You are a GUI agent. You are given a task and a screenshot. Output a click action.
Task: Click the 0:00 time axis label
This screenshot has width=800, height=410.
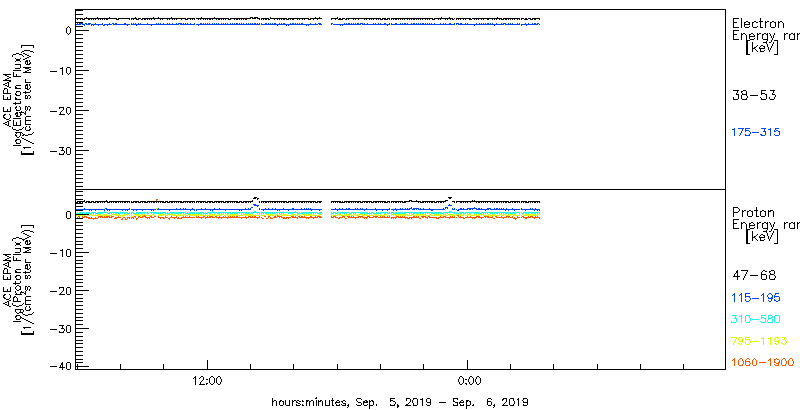[x=468, y=380]
